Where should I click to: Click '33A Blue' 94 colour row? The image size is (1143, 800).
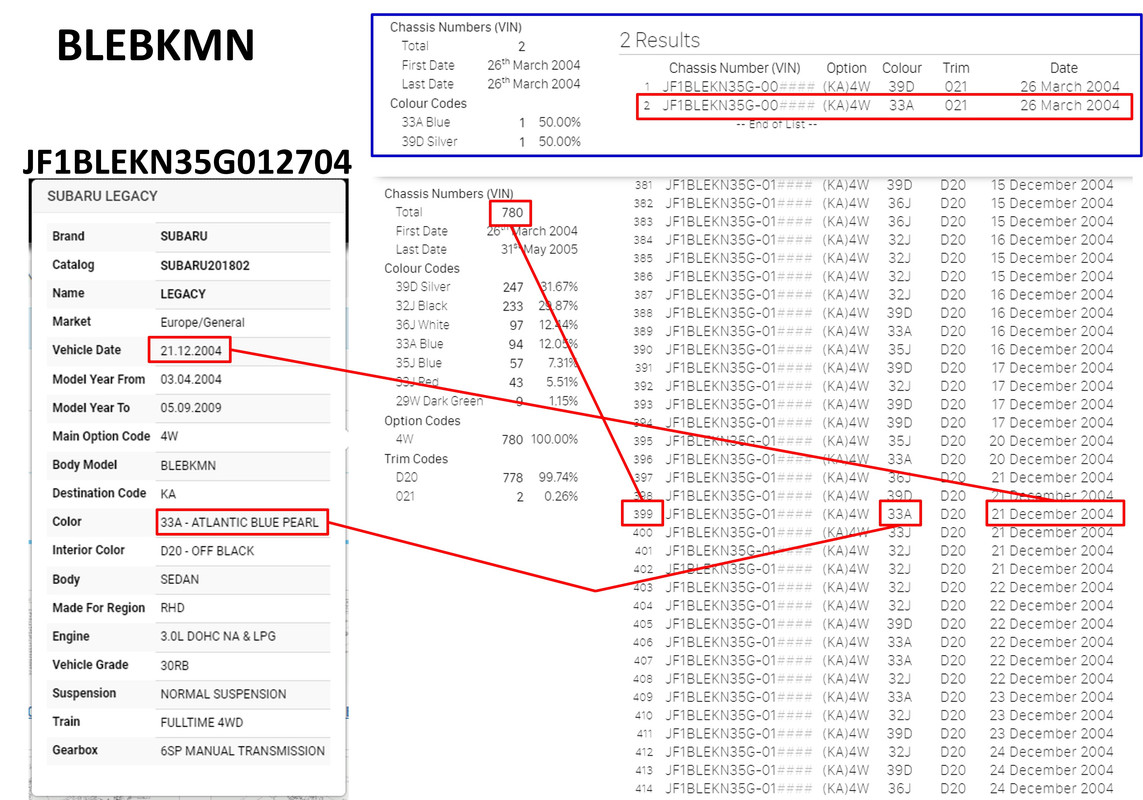pyautogui.click(x=486, y=343)
